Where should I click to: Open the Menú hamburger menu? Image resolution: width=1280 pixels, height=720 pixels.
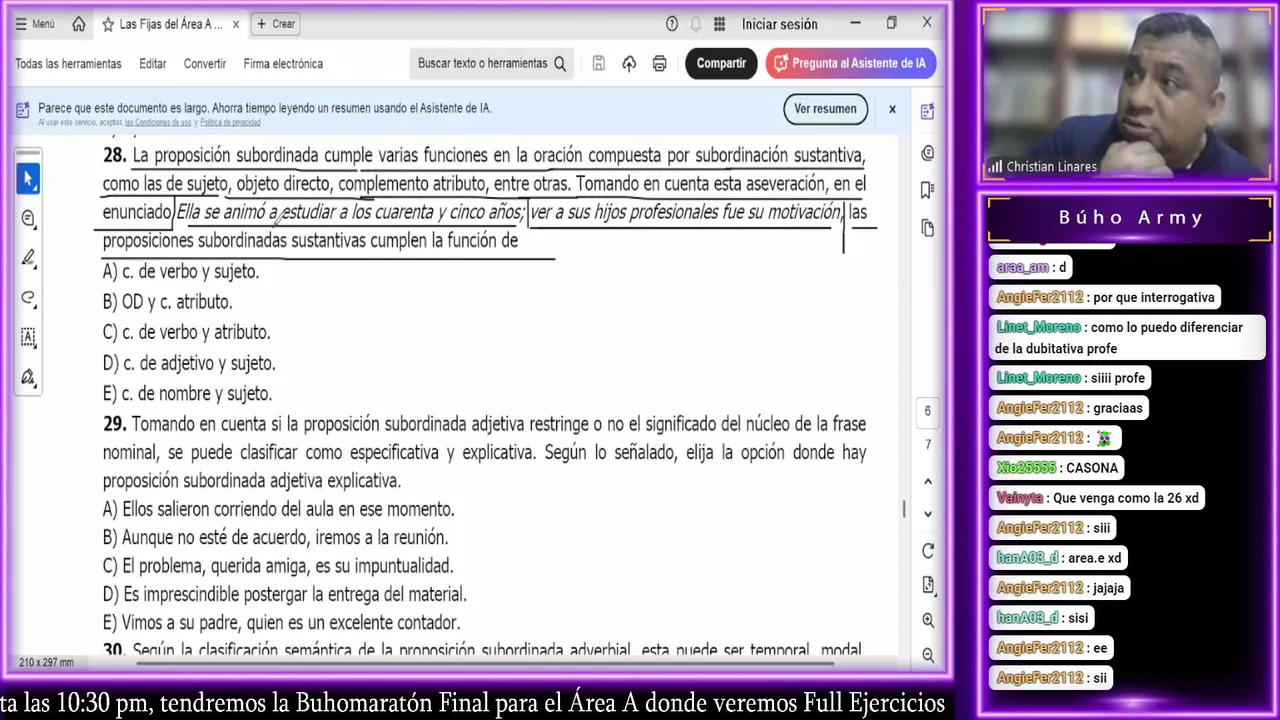pos(35,24)
